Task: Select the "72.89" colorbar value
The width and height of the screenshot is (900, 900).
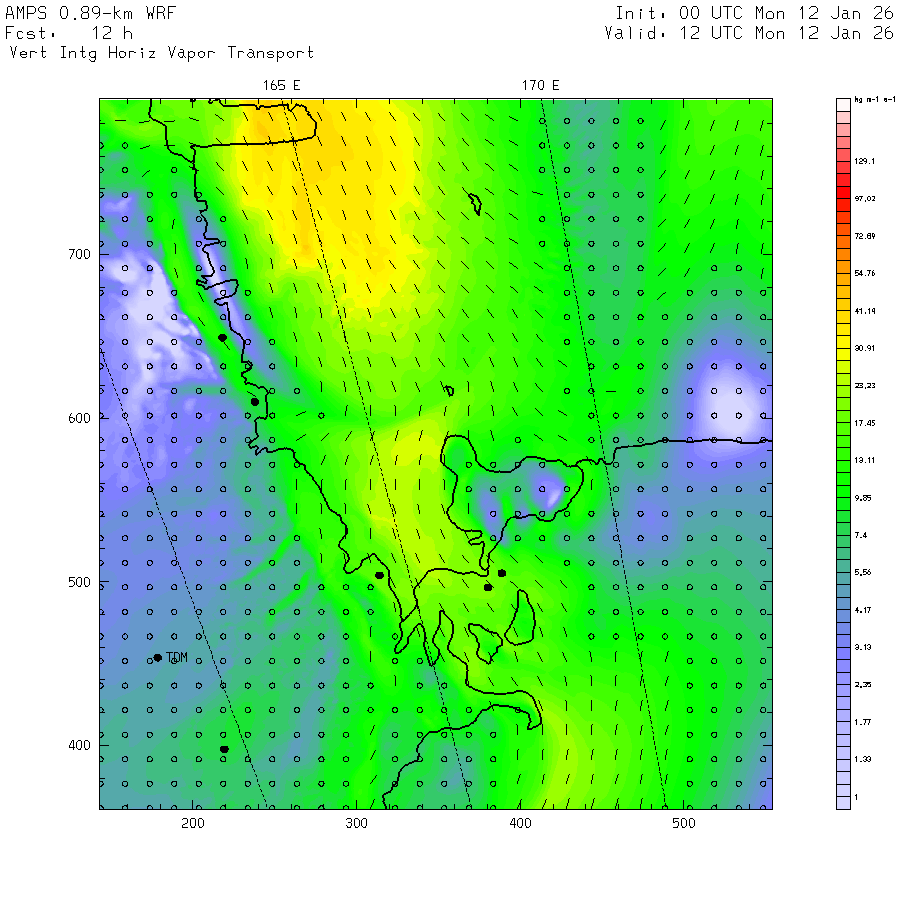Action: [864, 236]
